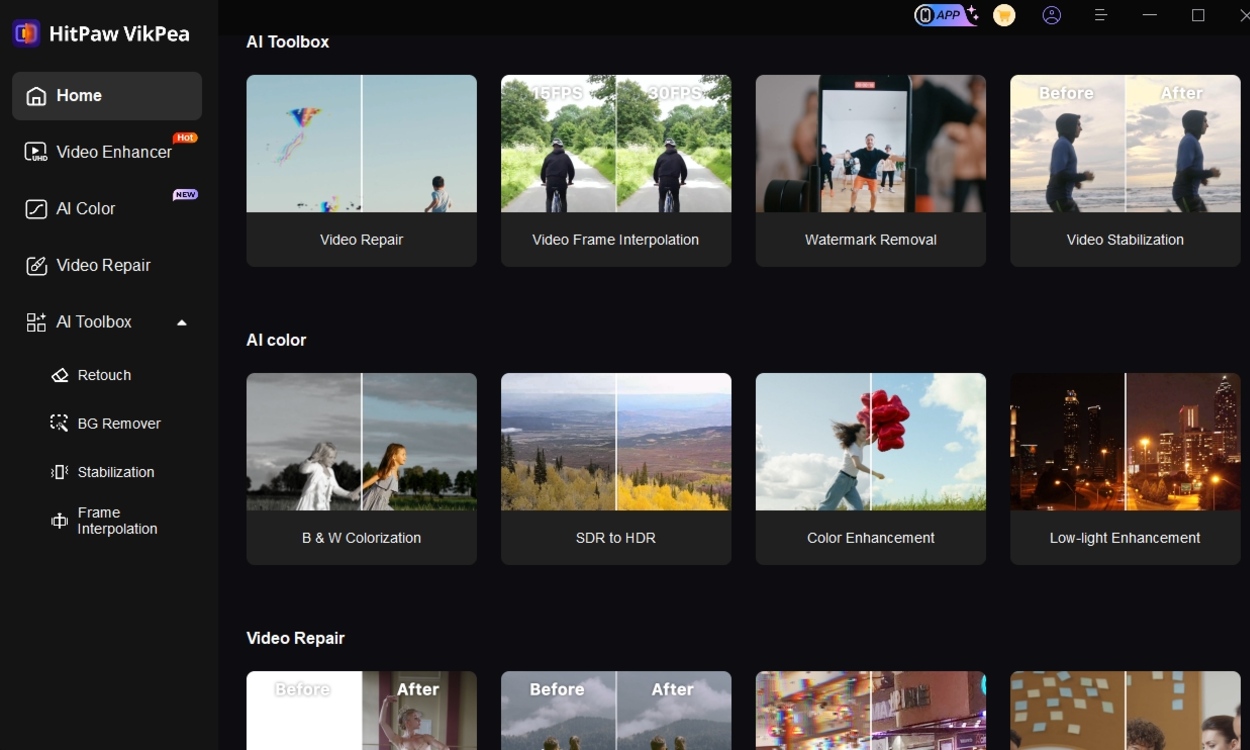This screenshot has height=750, width=1250.
Task: Click the Stabilization icon
Action: pyautogui.click(x=60, y=472)
